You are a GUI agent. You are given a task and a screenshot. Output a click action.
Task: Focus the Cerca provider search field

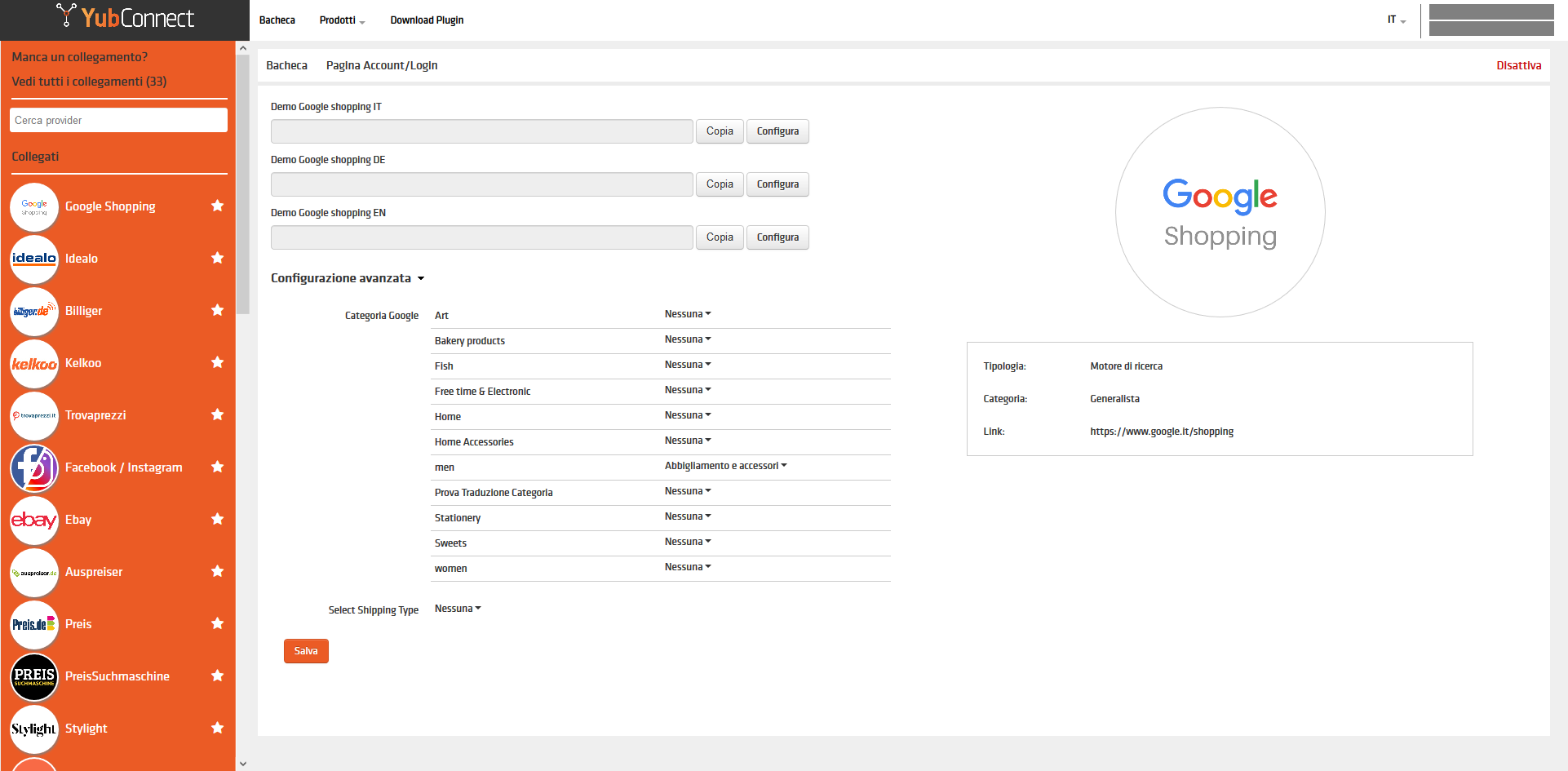pyautogui.click(x=118, y=120)
